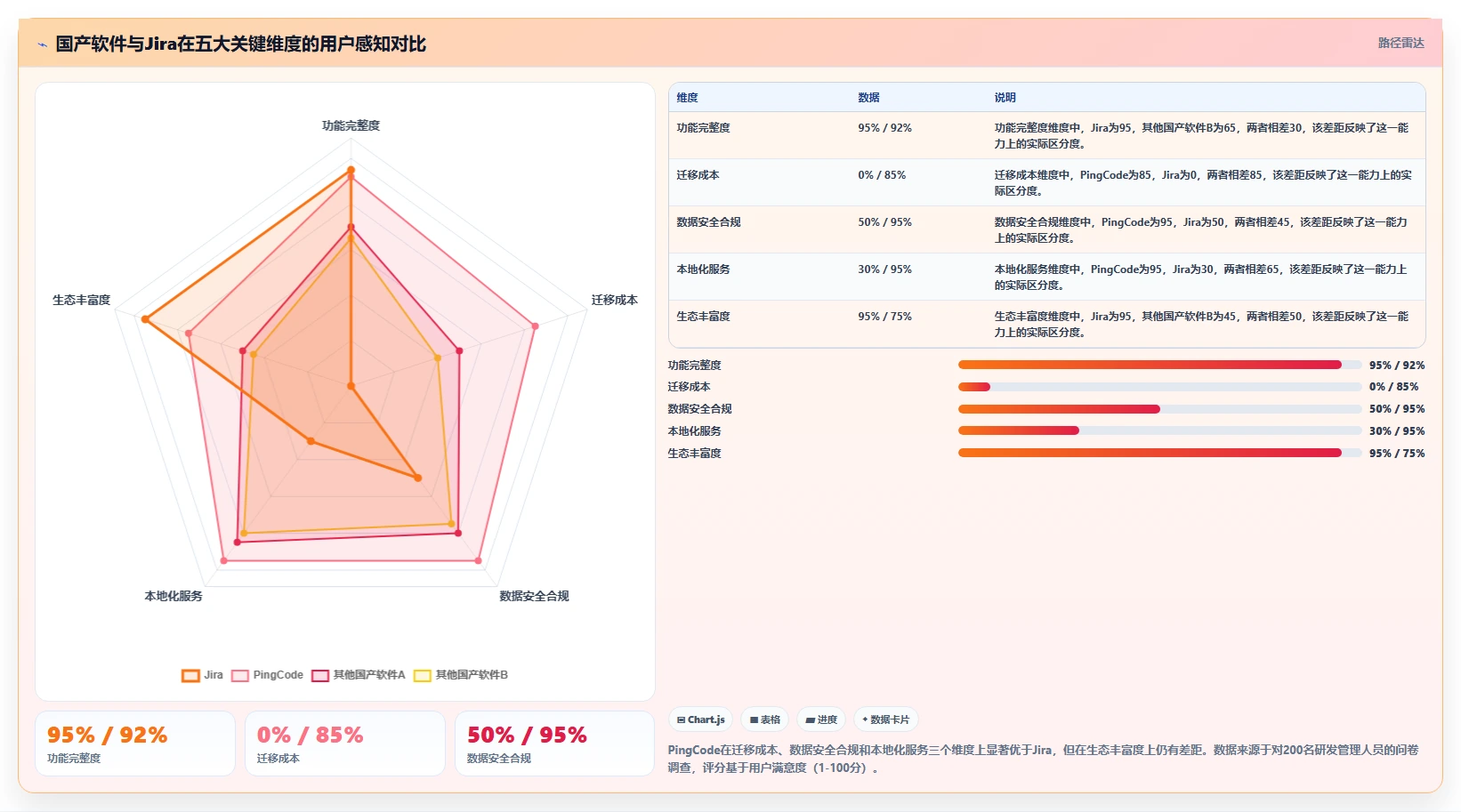Toggle 其他国产软件B in the chart legend
Image resolution: width=1461 pixels, height=812 pixels.
pos(460,675)
